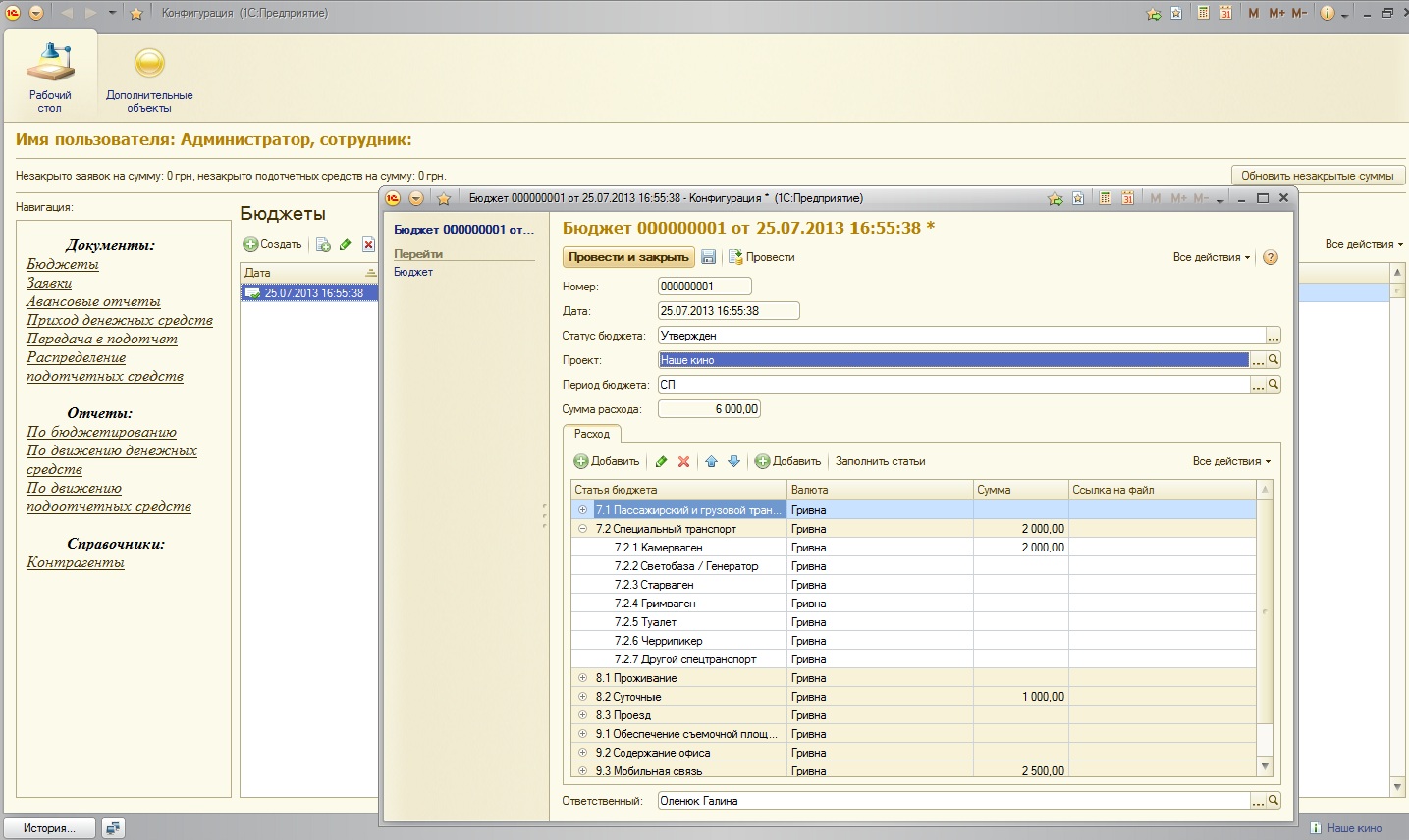Click the green pencil edit icon above expense table
The image size is (1409, 840).
pos(661,461)
